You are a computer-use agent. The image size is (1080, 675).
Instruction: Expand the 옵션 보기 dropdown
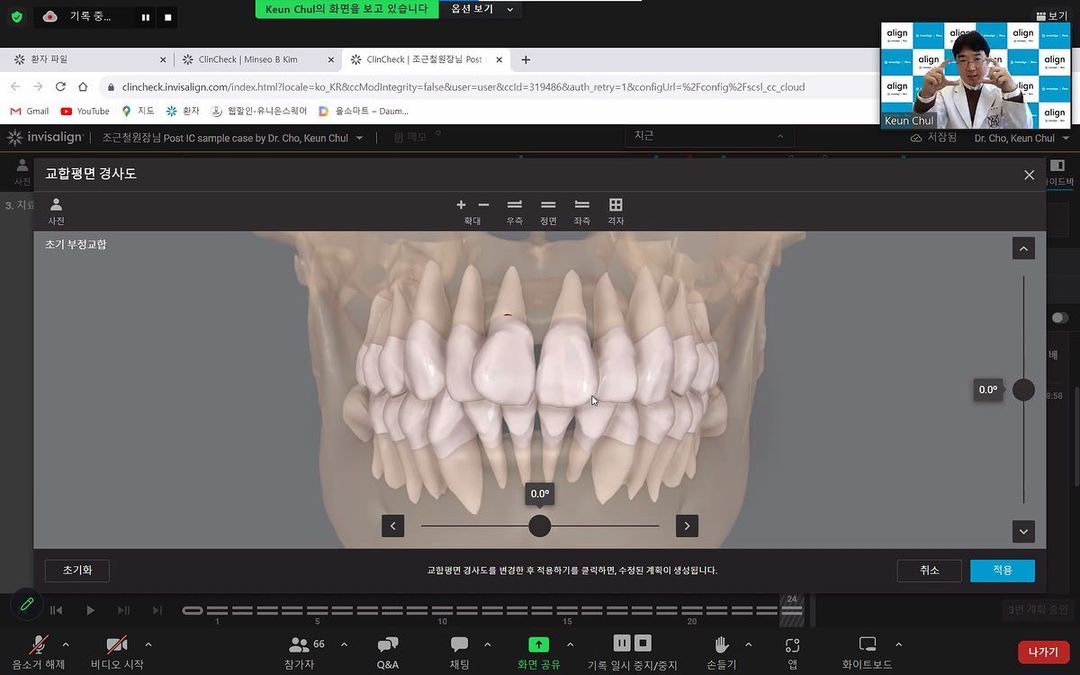click(481, 9)
